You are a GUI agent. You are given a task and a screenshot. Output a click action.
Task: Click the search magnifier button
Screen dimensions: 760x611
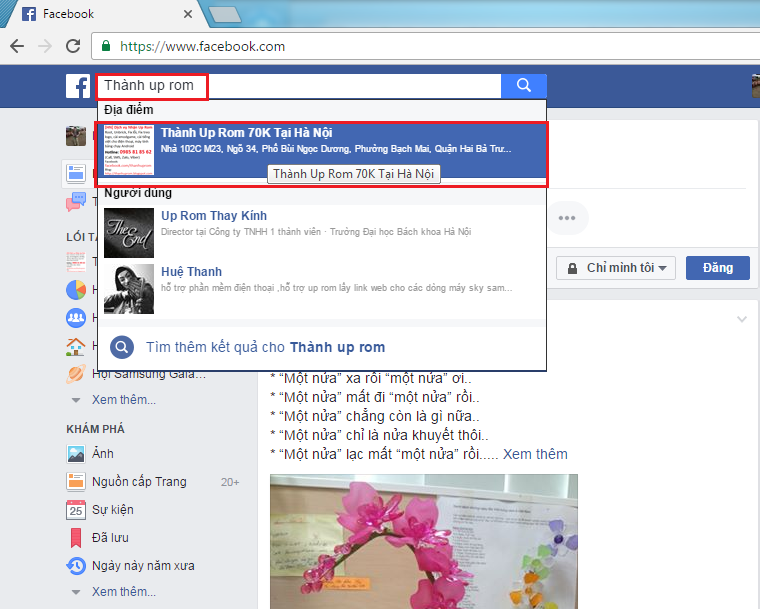[x=524, y=86]
